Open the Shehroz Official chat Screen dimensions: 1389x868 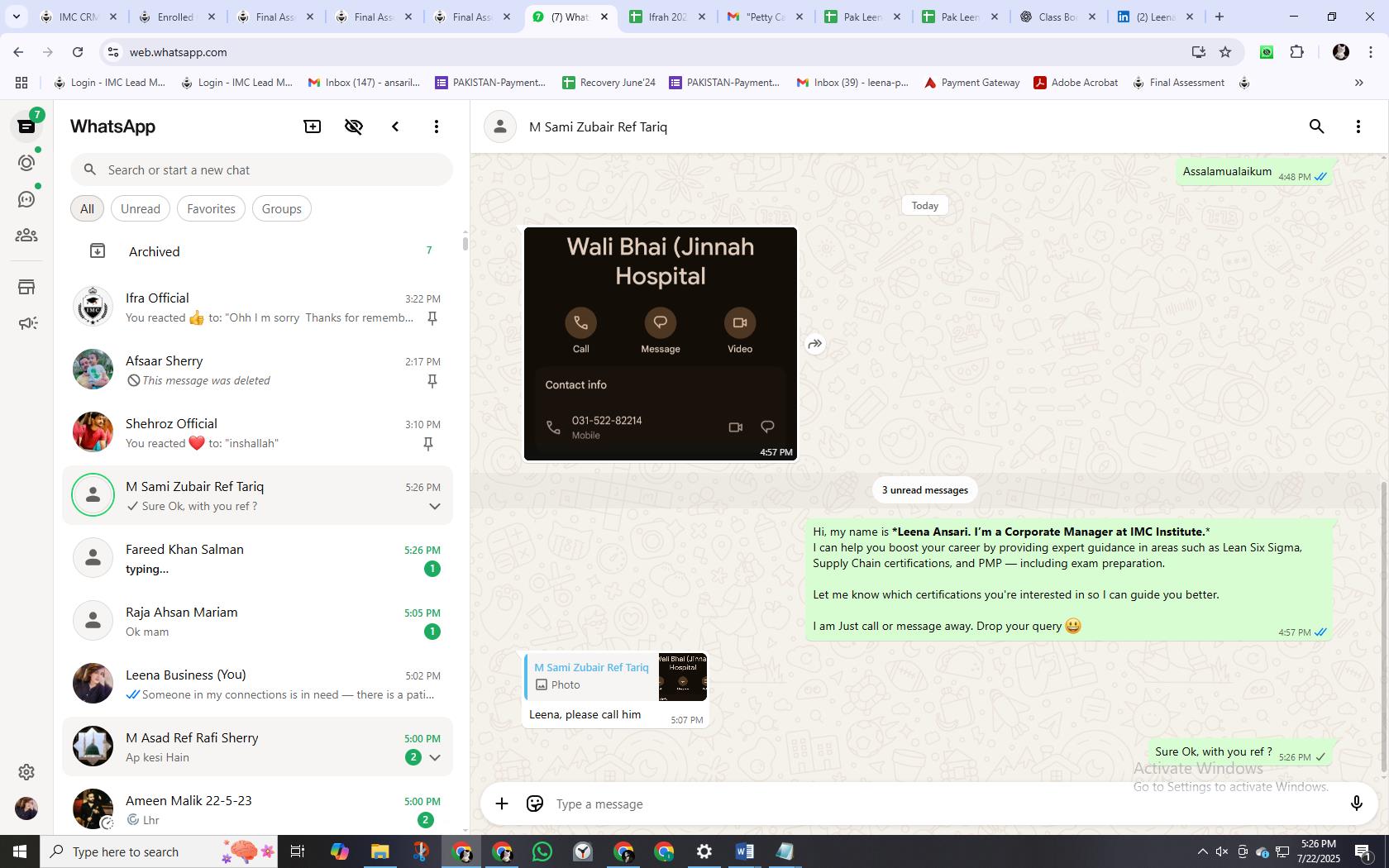[258, 432]
